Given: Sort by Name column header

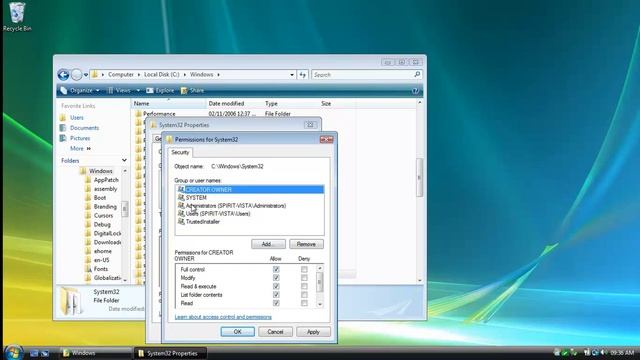Looking at the screenshot, I should coord(169,104).
